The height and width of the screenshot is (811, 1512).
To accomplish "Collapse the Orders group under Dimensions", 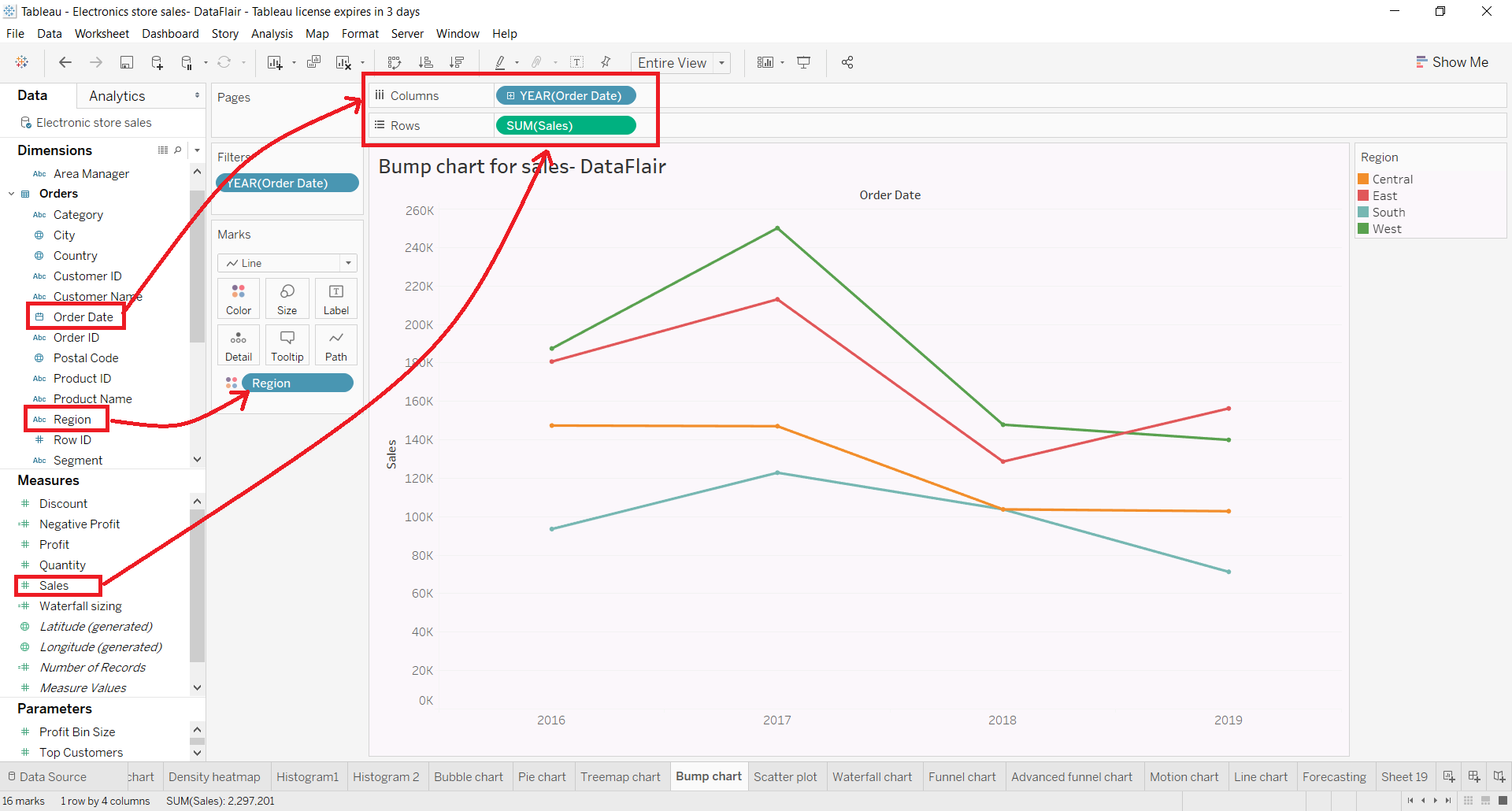I will pos(11,193).
